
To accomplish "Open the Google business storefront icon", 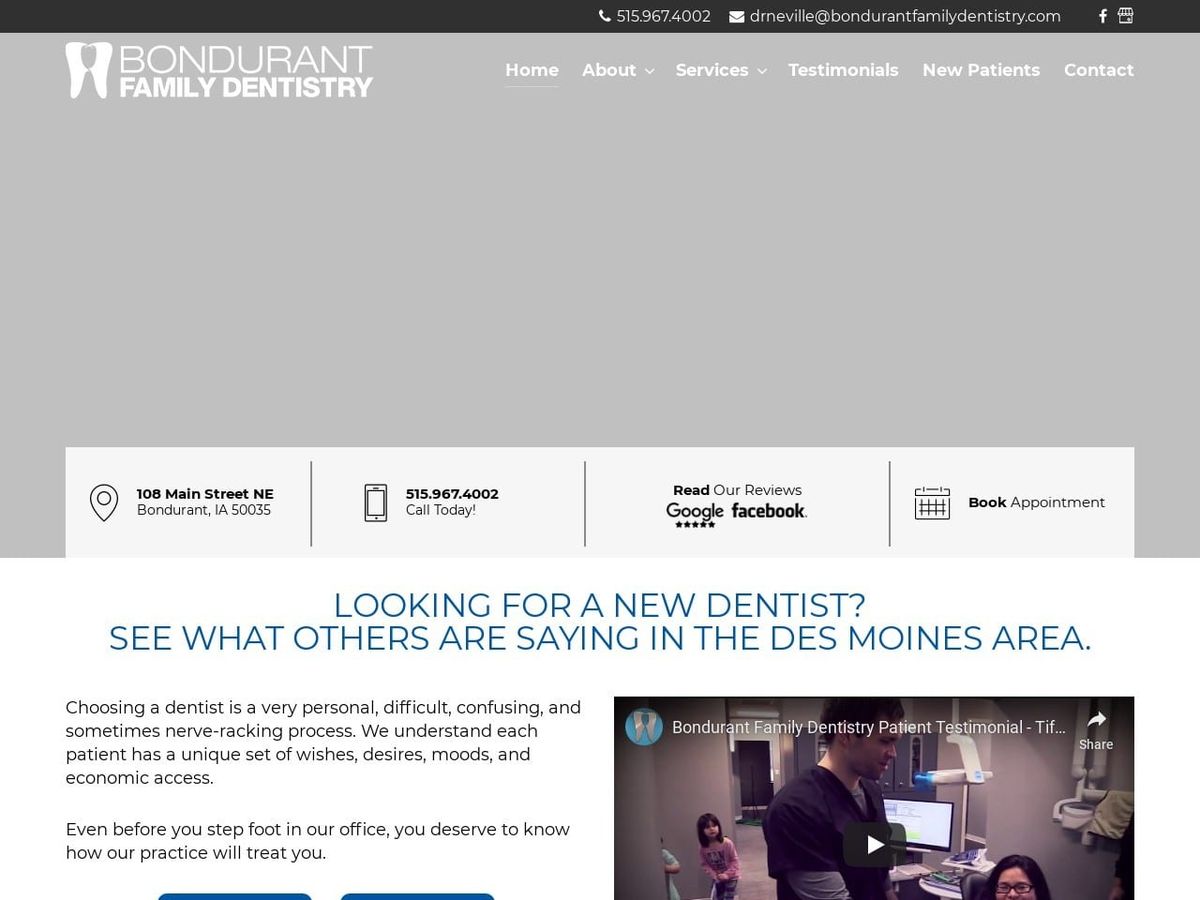I will 1125,16.
